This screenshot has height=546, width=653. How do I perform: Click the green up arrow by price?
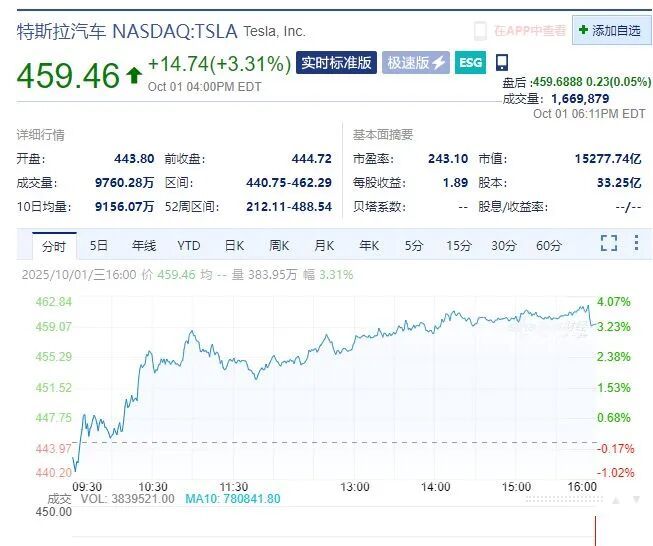[x=134, y=76]
